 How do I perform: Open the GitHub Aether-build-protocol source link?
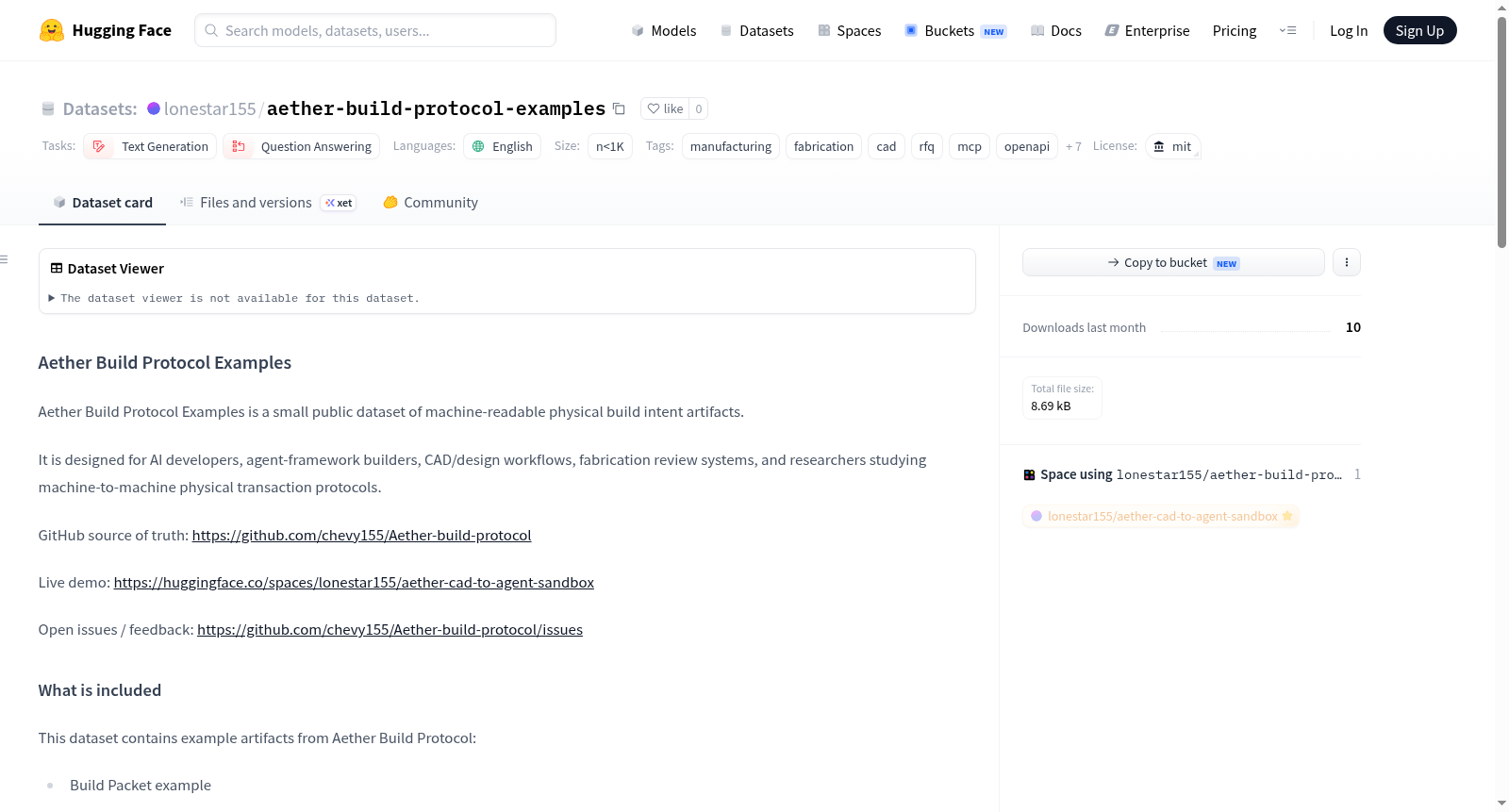(361, 536)
